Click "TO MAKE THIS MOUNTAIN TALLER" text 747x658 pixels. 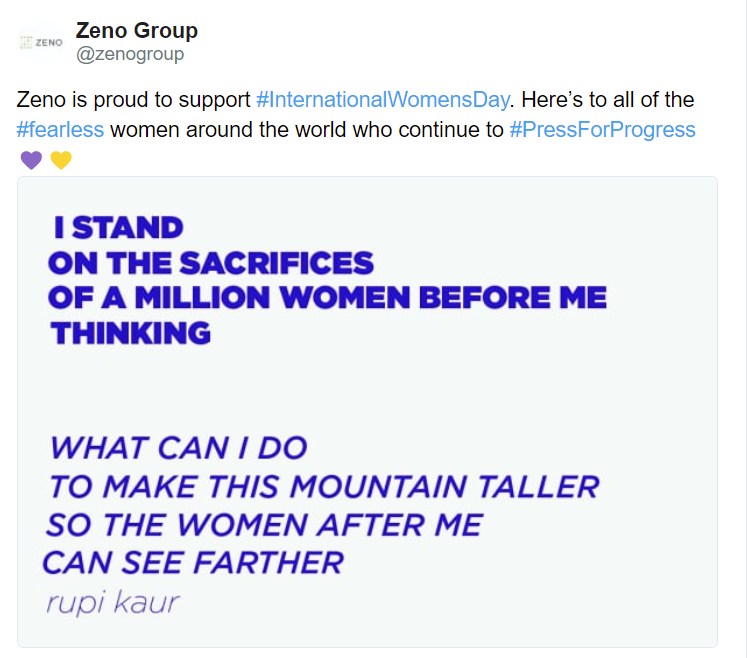[323, 487]
